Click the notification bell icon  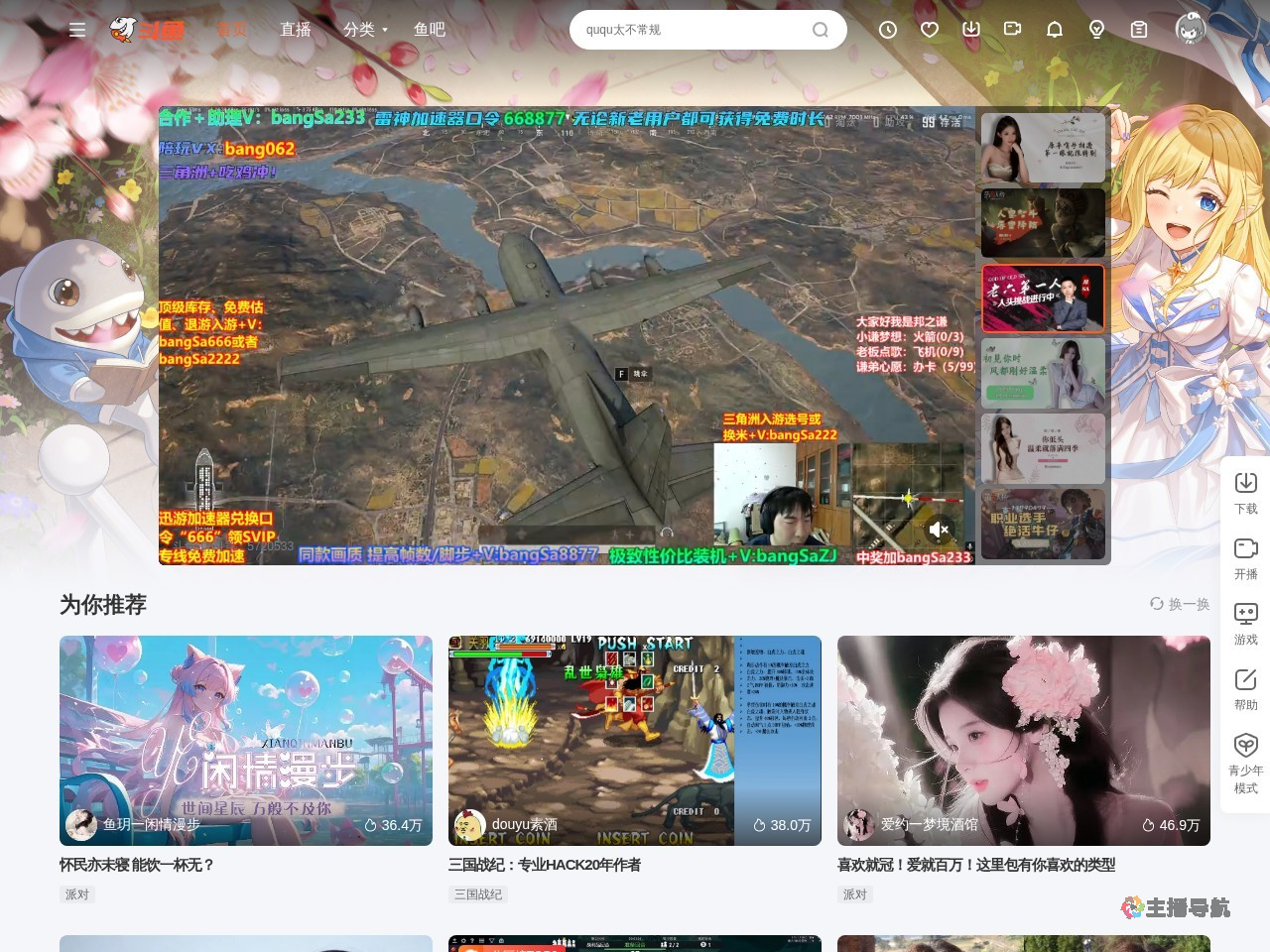pos(1055,30)
